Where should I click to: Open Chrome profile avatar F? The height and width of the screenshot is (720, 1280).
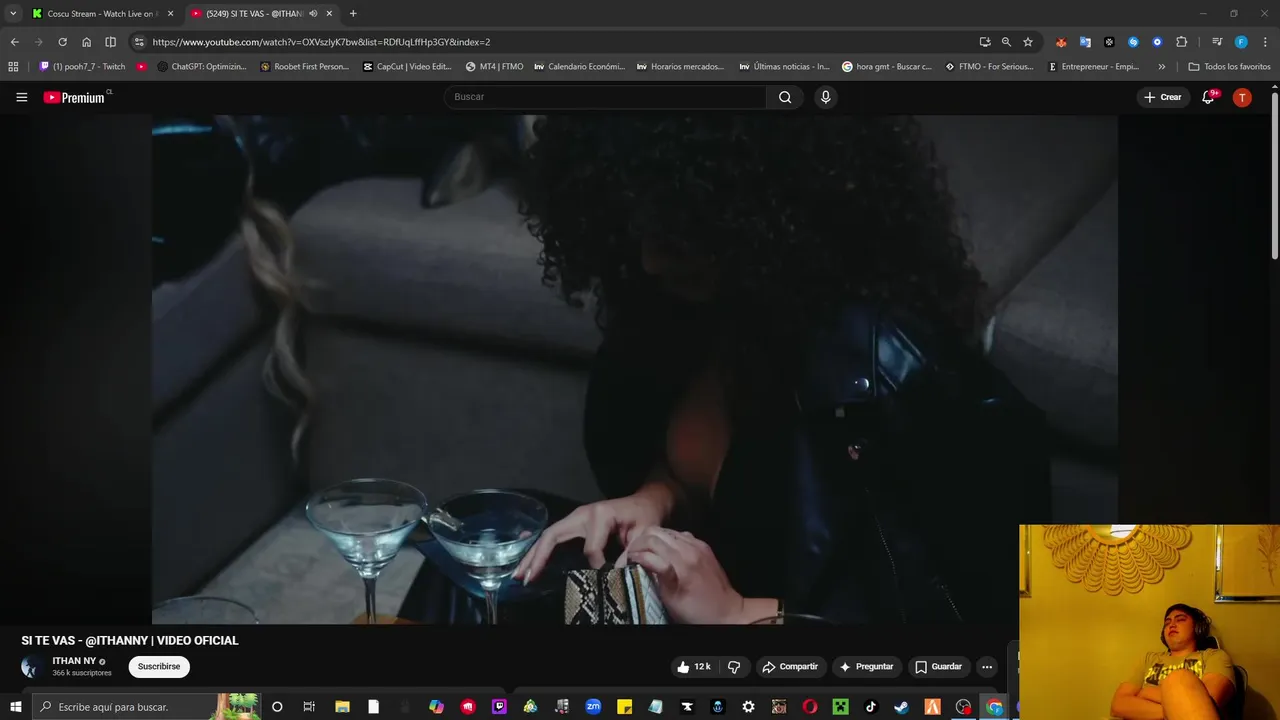pyautogui.click(x=1241, y=42)
